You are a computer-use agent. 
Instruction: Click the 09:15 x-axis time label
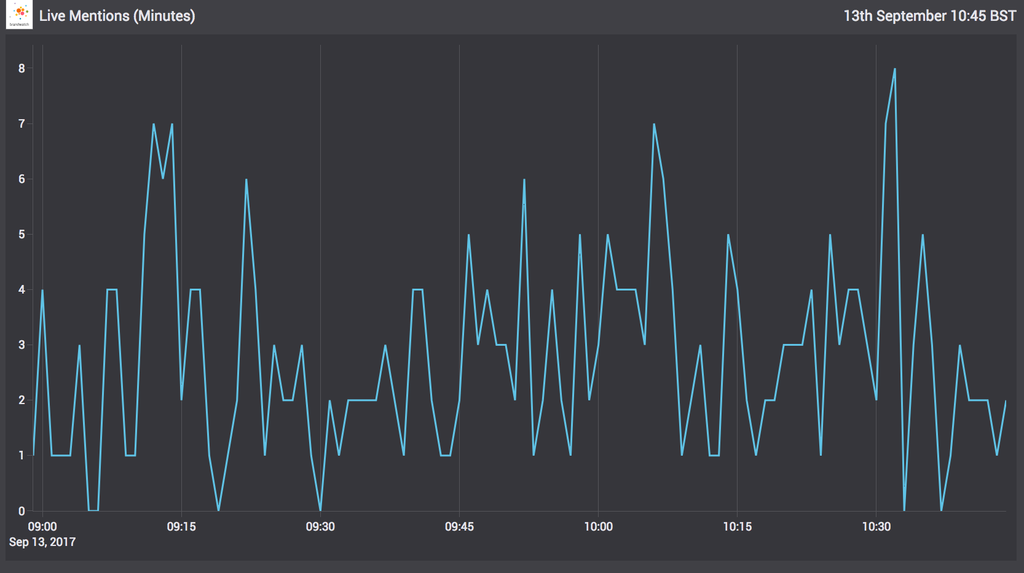(x=181, y=526)
